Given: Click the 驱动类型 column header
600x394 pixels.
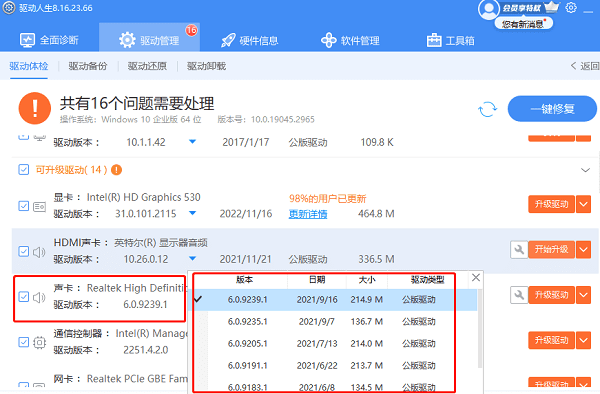Looking at the screenshot, I should click(427, 280).
